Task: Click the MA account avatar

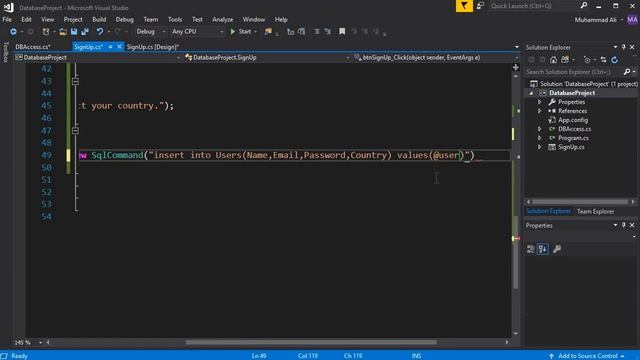Action: (632, 19)
